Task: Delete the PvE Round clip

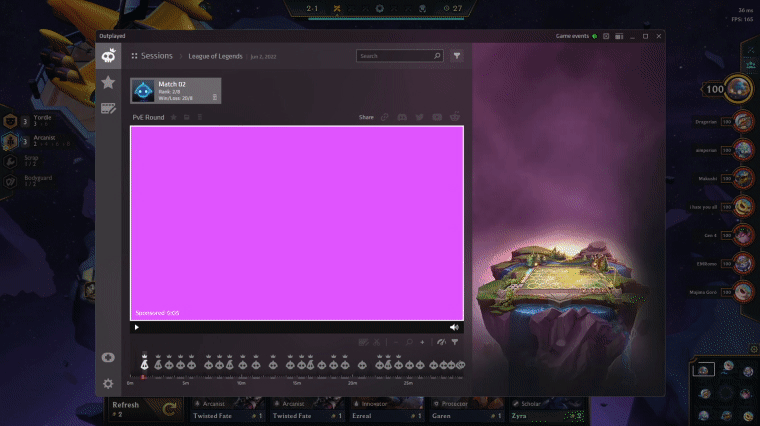Action: click(x=200, y=117)
